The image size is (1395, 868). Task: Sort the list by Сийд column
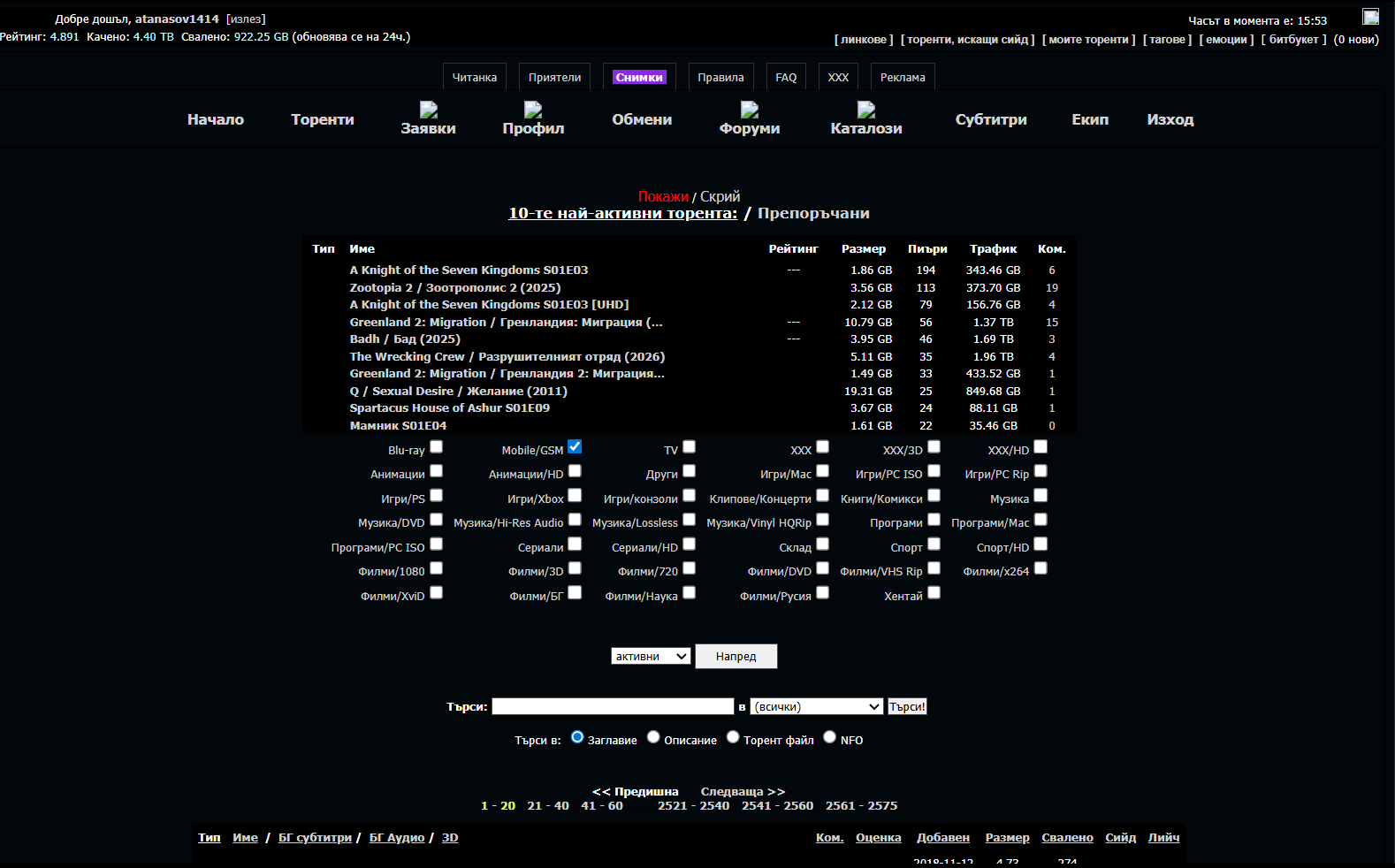(x=1121, y=838)
